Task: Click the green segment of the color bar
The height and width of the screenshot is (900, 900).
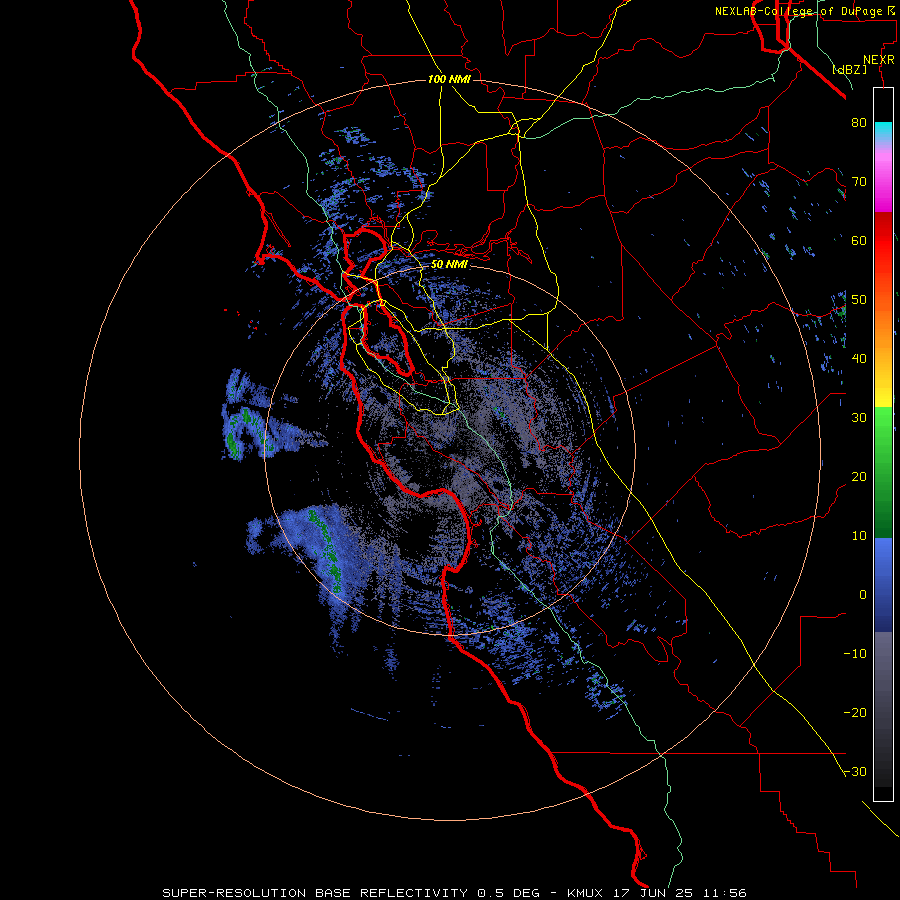Action: (883, 472)
